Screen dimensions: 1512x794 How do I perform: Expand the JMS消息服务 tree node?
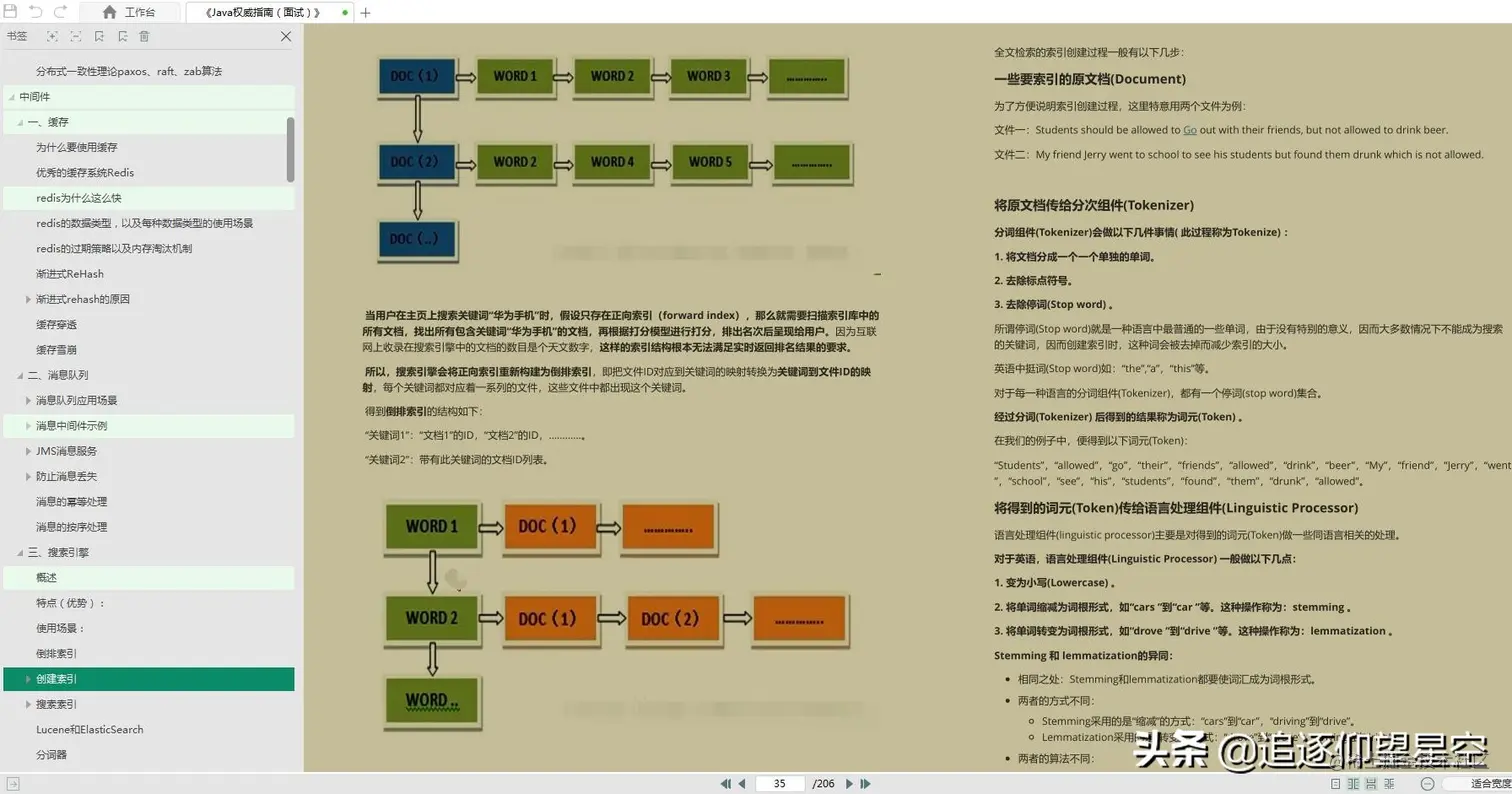tap(27, 450)
